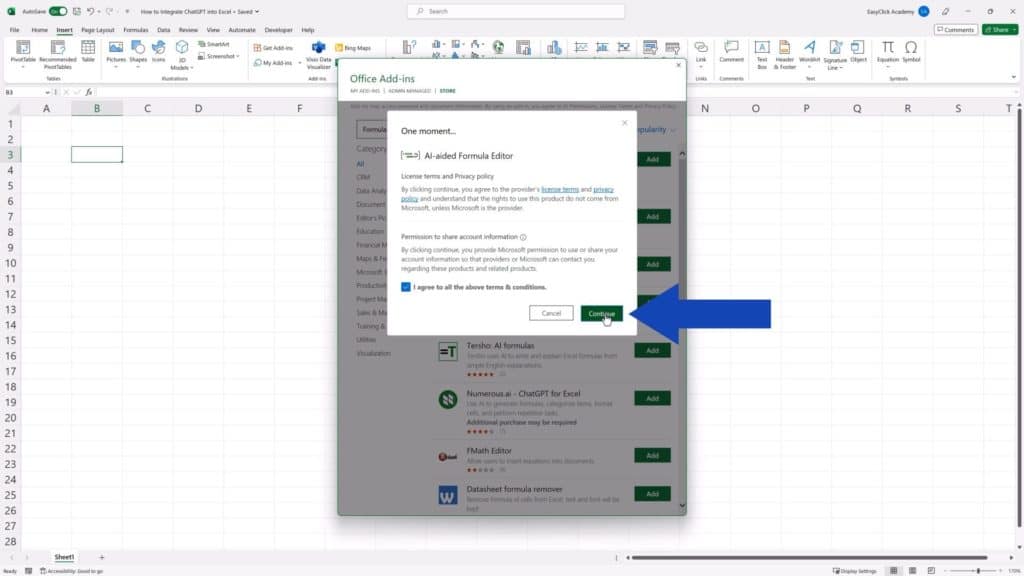Image resolution: width=1024 pixels, height=576 pixels.
Task: Toggle the AutoSave switch
Action: coord(58,11)
